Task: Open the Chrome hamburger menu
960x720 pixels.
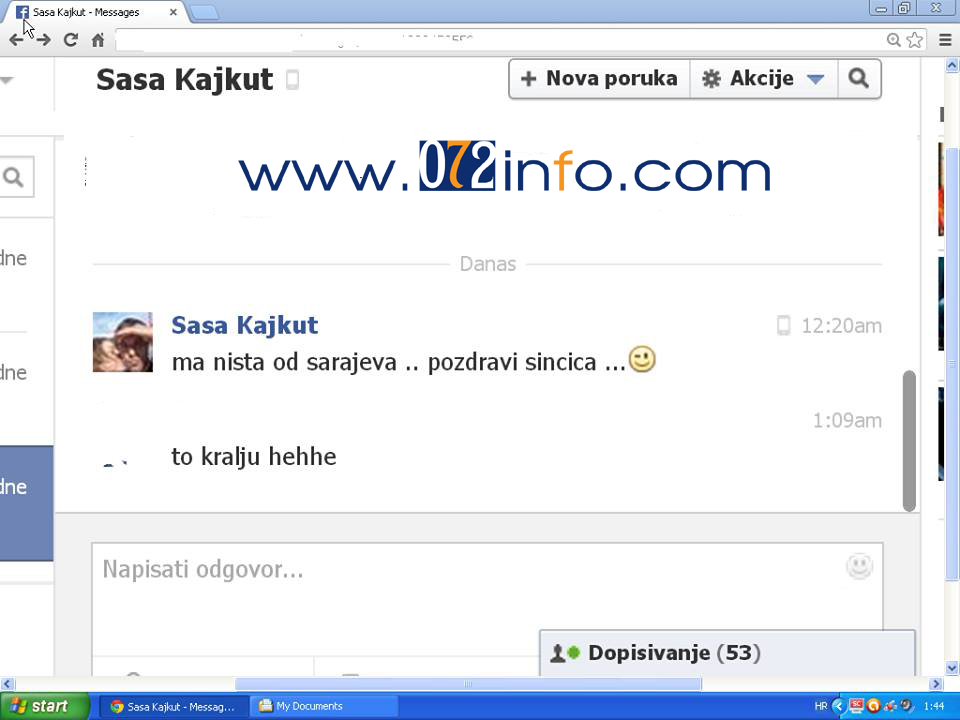Action: coord(945,40)
